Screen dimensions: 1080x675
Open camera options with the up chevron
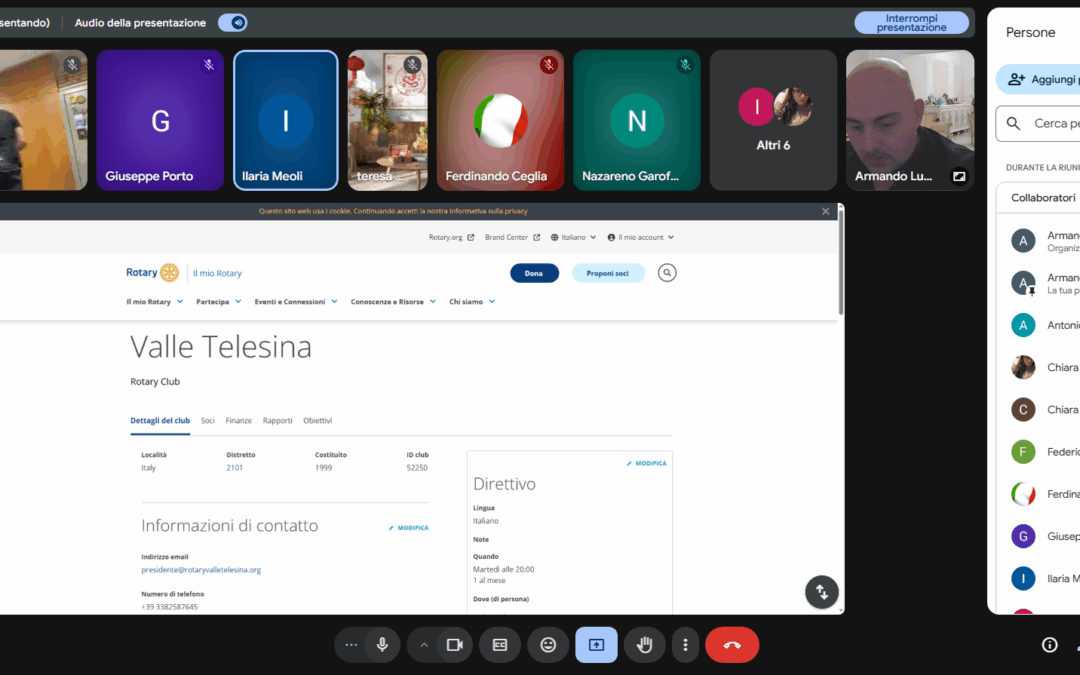click(x=424, y=645)
